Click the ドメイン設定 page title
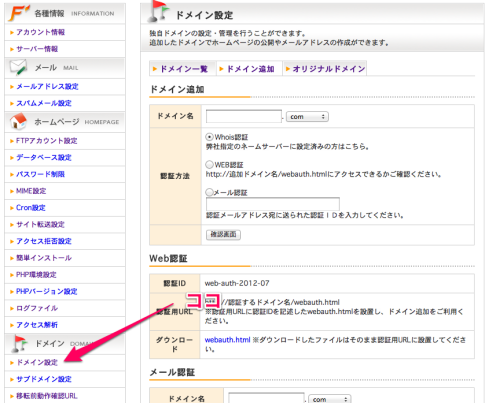The width and height of the screenshot is (500, 403). coord(204,15)
